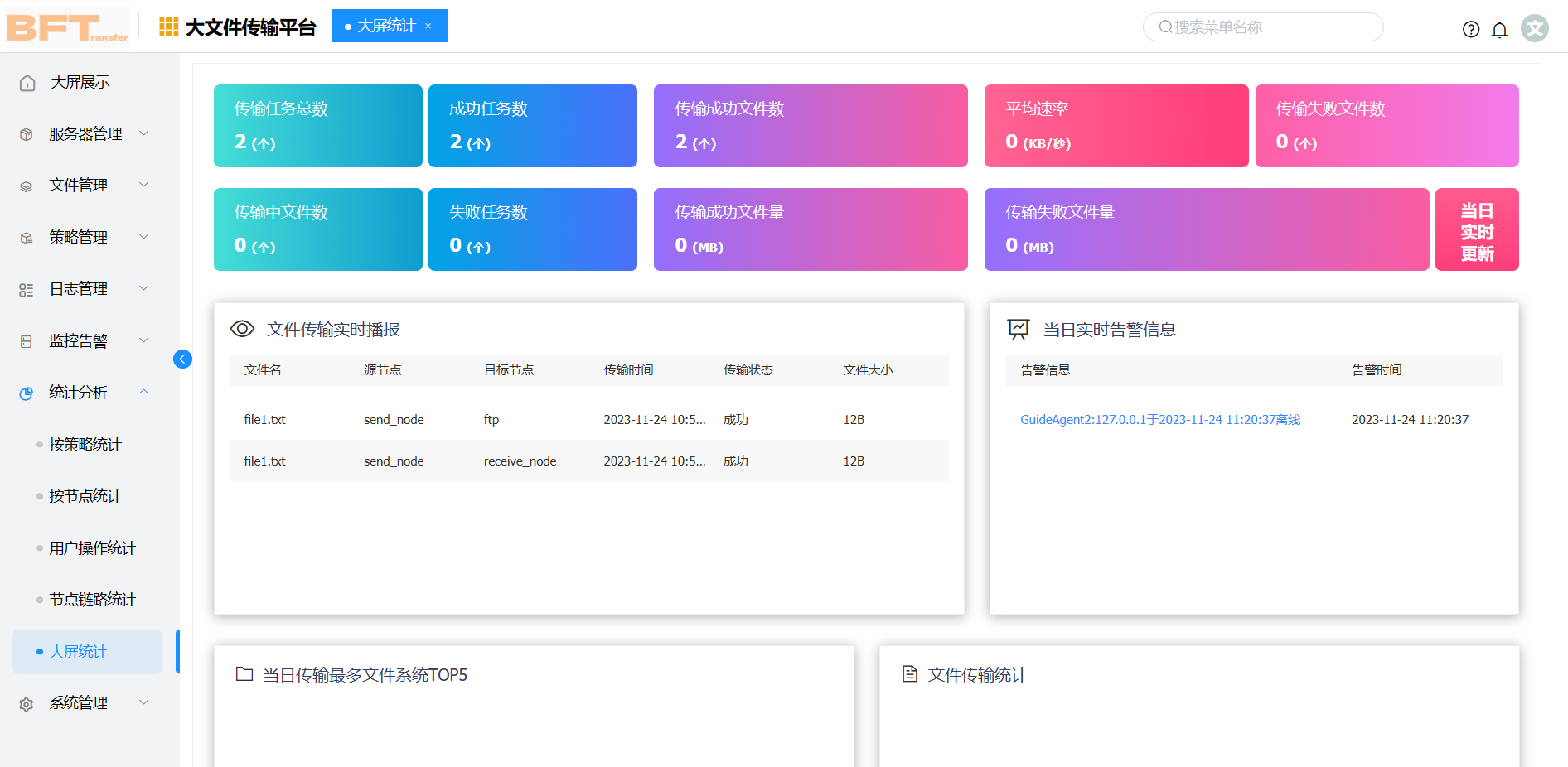This screenshot has width=1568, height=767.
Task: Click the 搜索菜单名称 search field
Action: 1262,27
